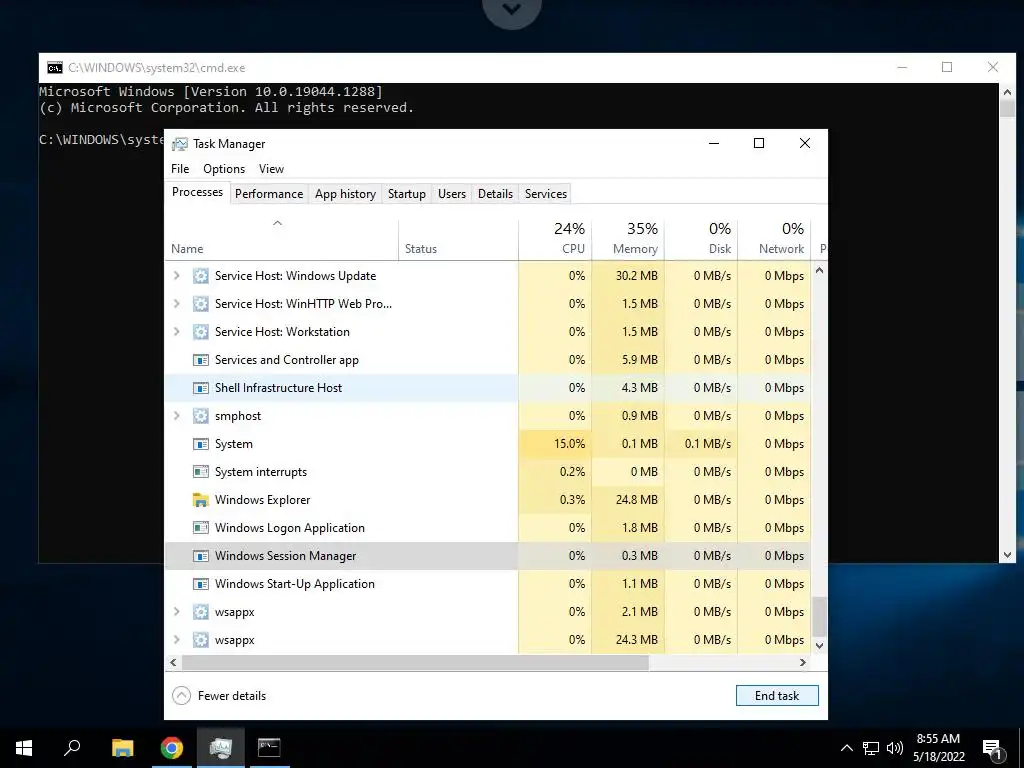Switch to the Services tab

coord(546,194)
